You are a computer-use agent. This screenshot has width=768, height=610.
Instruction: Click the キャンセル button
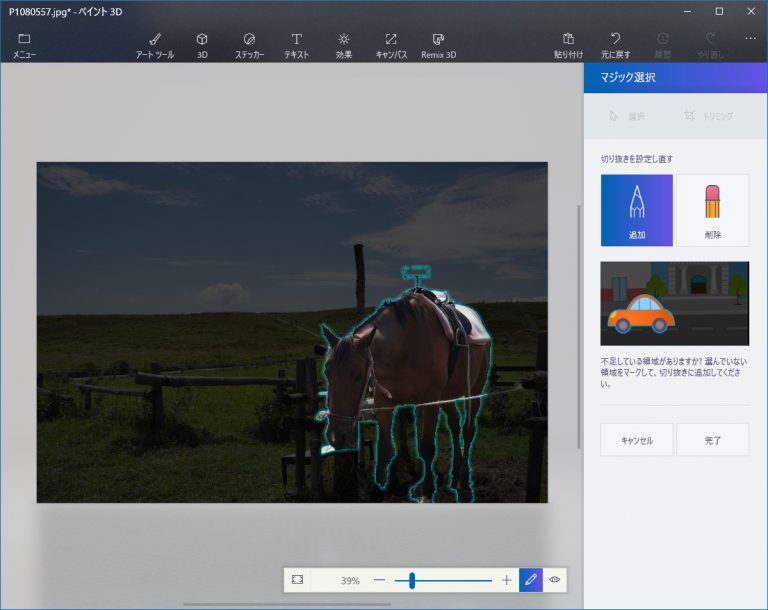click(637, 440)
